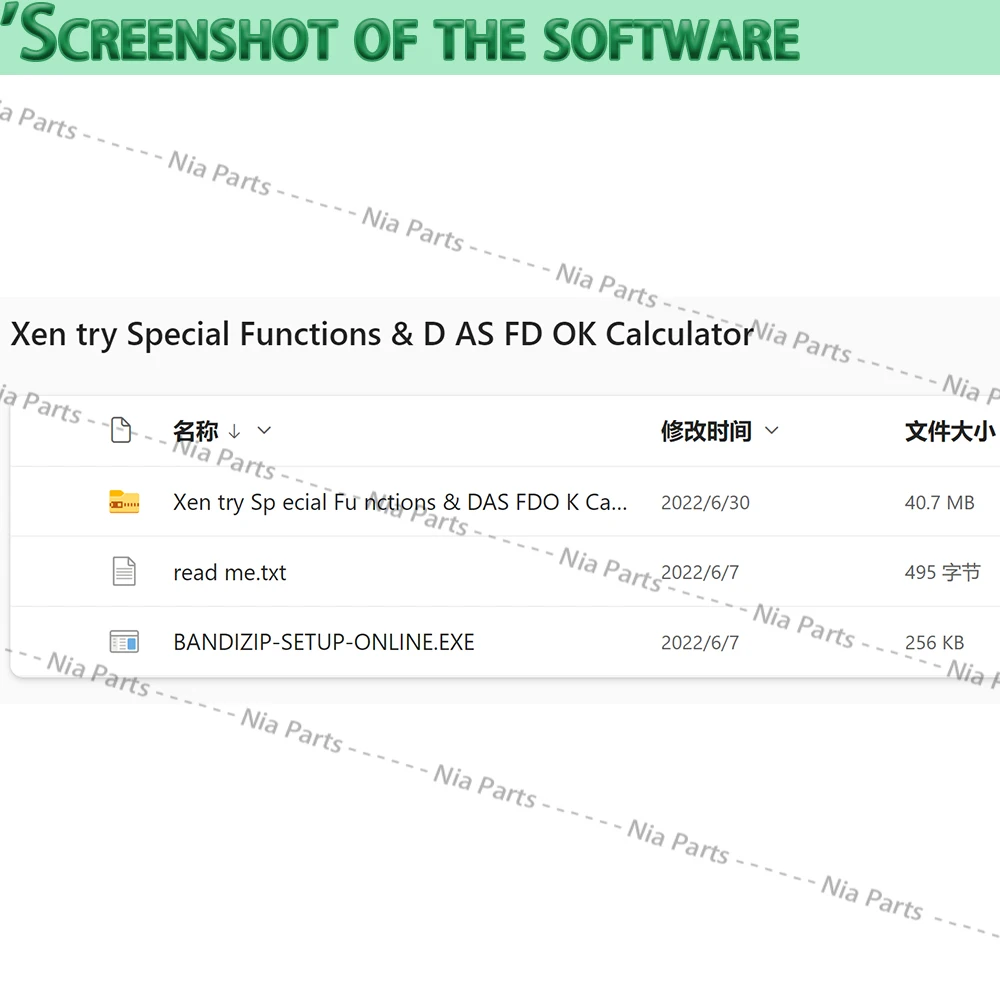Click the yellow zip archive folder icon

click(x=124, y=503)
